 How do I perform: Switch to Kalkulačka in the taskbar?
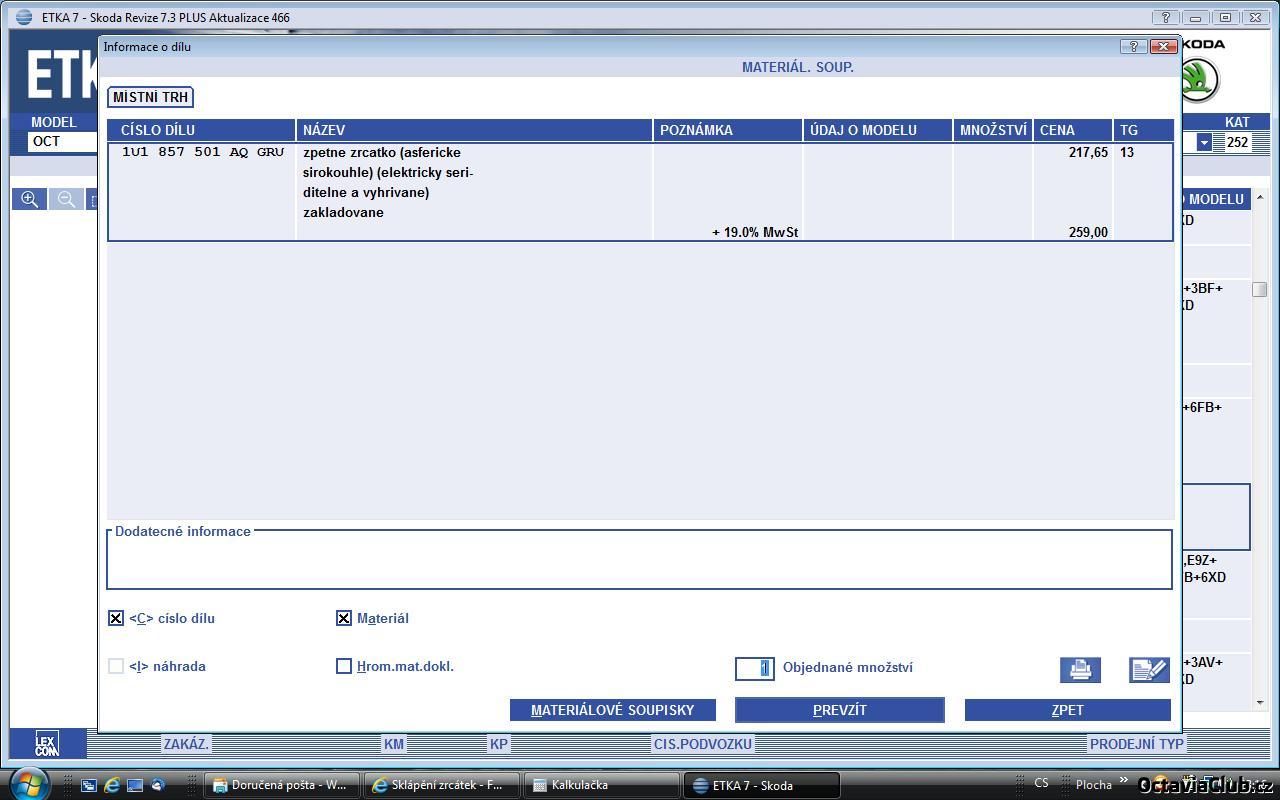[x=600, y=785]
